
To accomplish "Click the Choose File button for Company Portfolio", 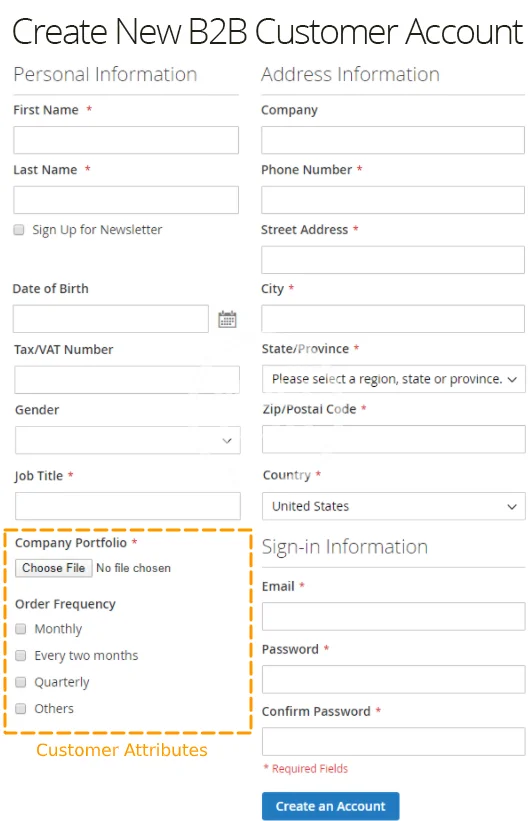I will 53,568.
